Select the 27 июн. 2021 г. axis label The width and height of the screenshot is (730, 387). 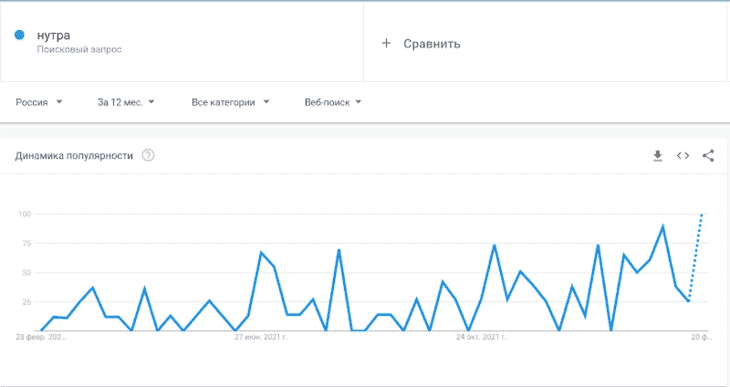(261, 337)
